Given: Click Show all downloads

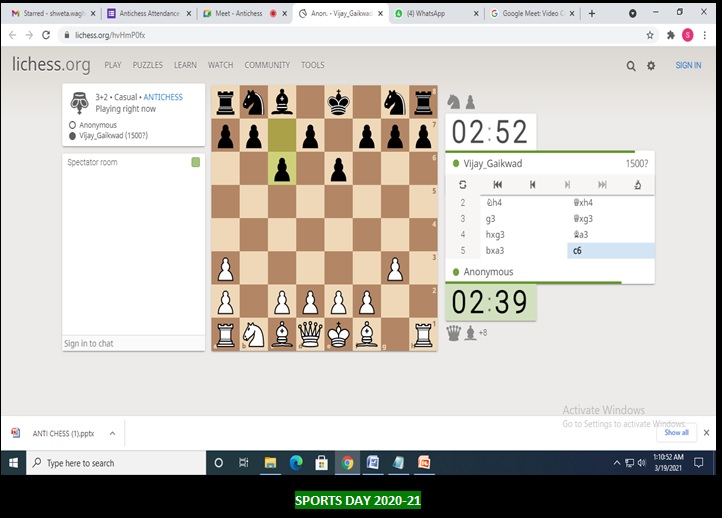Looking at the screenshot, I should pyautogui.click(x=676, y=432).
